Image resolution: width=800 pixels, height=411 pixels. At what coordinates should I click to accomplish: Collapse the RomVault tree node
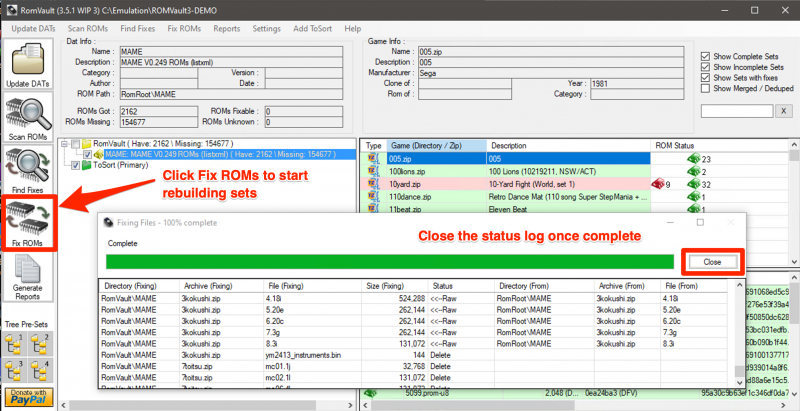click(x=64, y=144)
